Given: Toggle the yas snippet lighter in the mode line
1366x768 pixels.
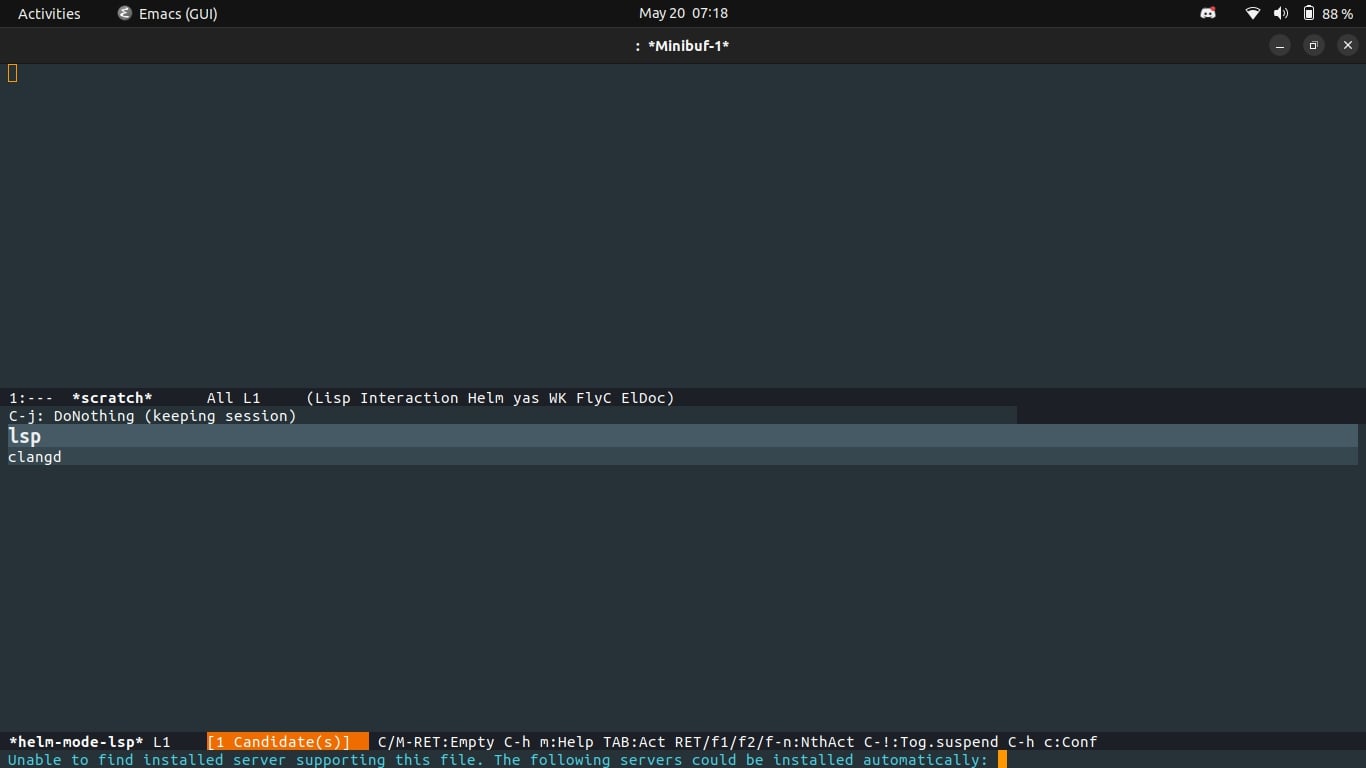Looking at the screenshot, I should click(x=524, y=397).
